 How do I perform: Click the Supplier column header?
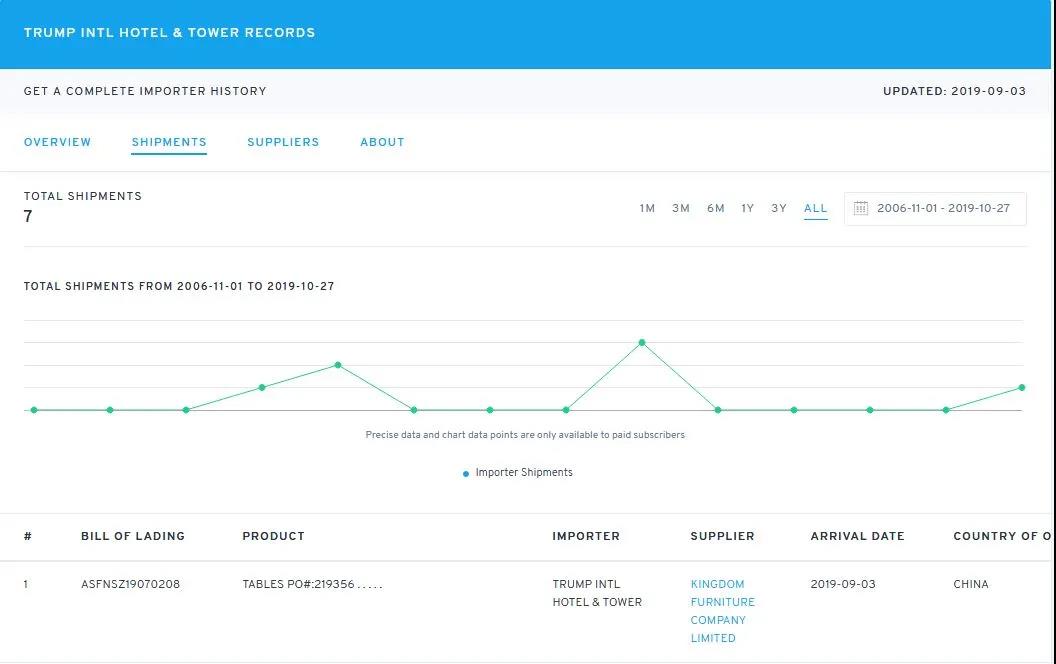click(723, 536)
